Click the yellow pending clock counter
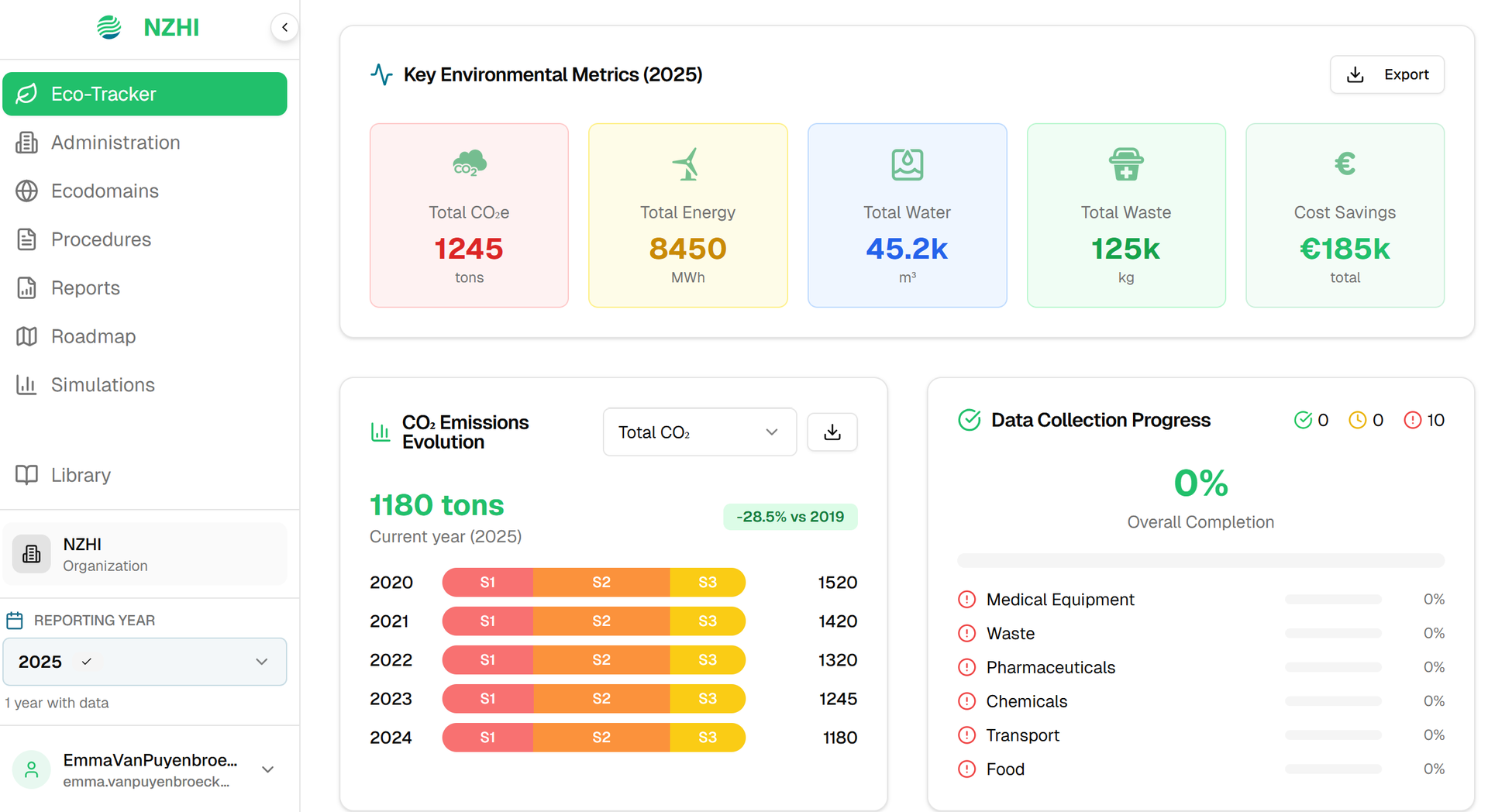1488x812 pixels. tap(1366, 420)
